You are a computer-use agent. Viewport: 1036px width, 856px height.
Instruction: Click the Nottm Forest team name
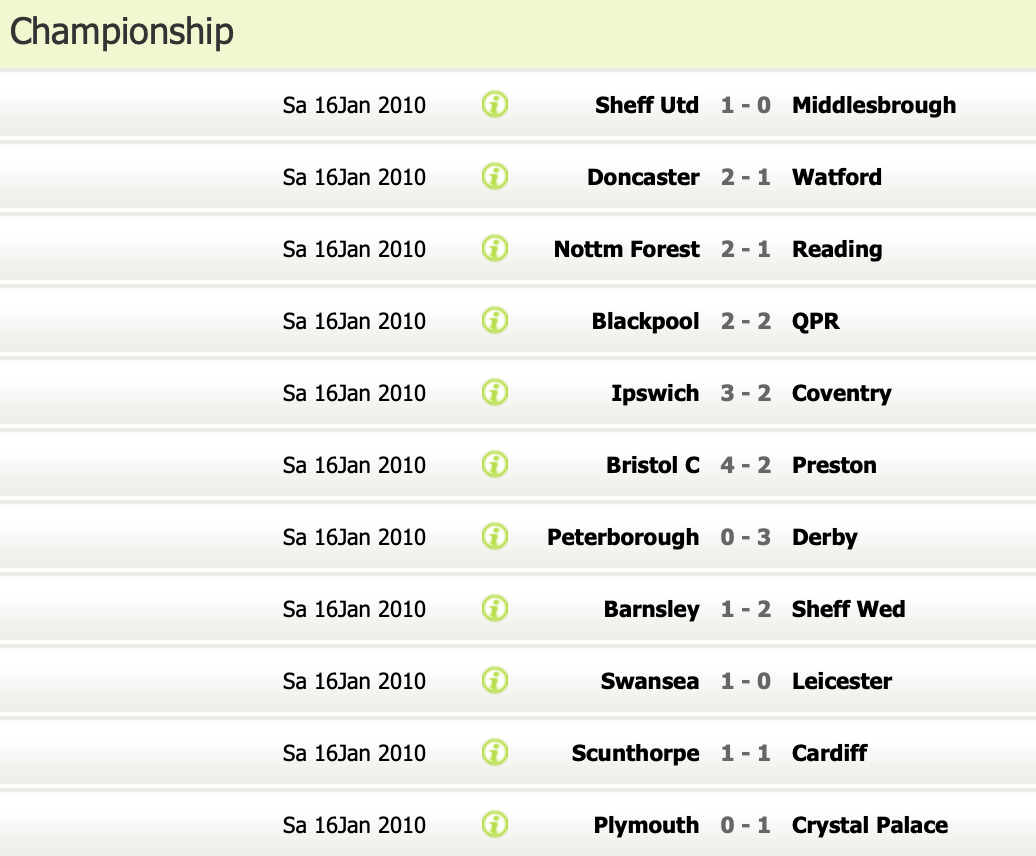tap(626, 249)
